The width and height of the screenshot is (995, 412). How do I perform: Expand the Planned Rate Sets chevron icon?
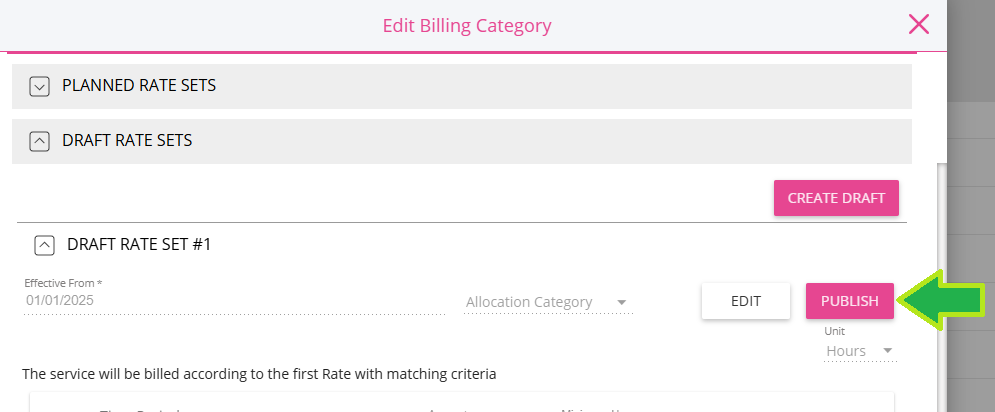tap(39, 86)
